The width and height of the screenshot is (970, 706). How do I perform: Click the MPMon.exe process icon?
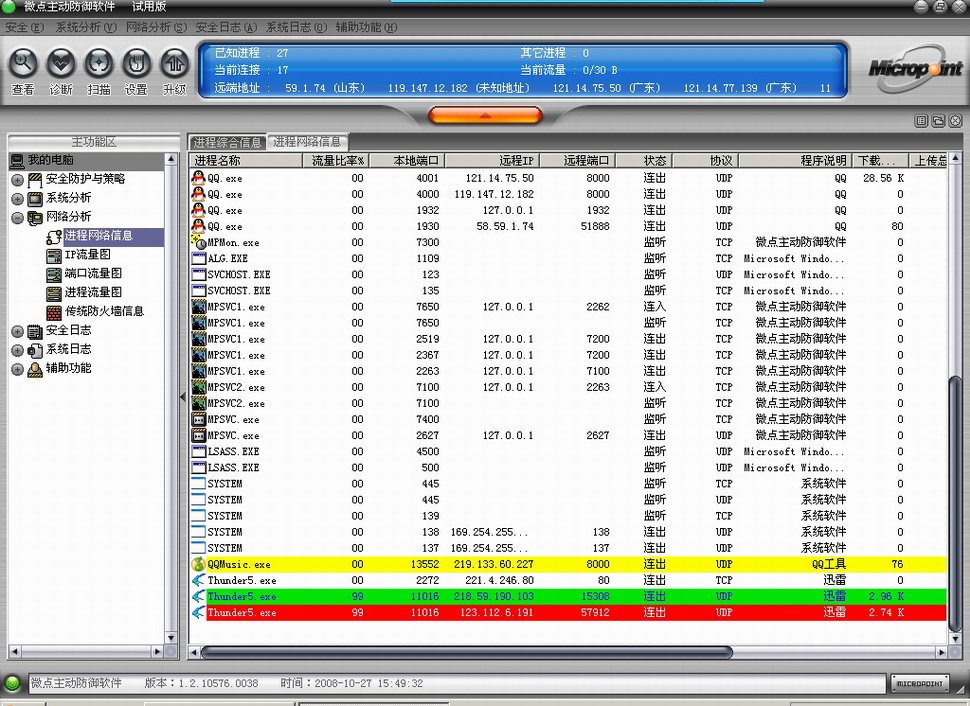pyautogui.click(x=198, y=243)
